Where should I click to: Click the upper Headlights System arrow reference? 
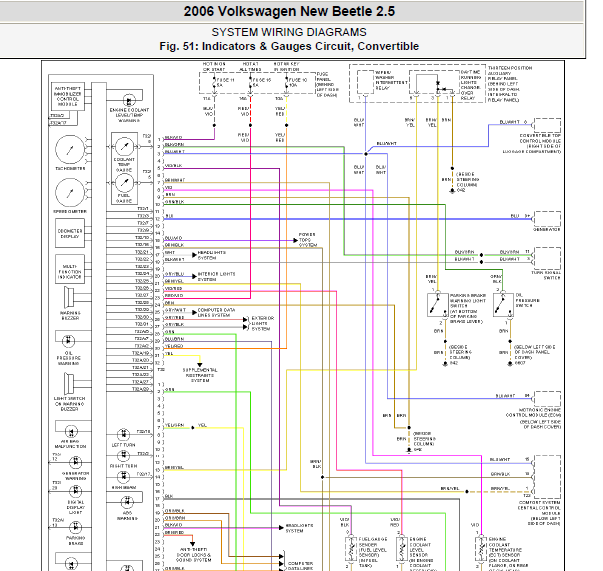tap(194, 255)
